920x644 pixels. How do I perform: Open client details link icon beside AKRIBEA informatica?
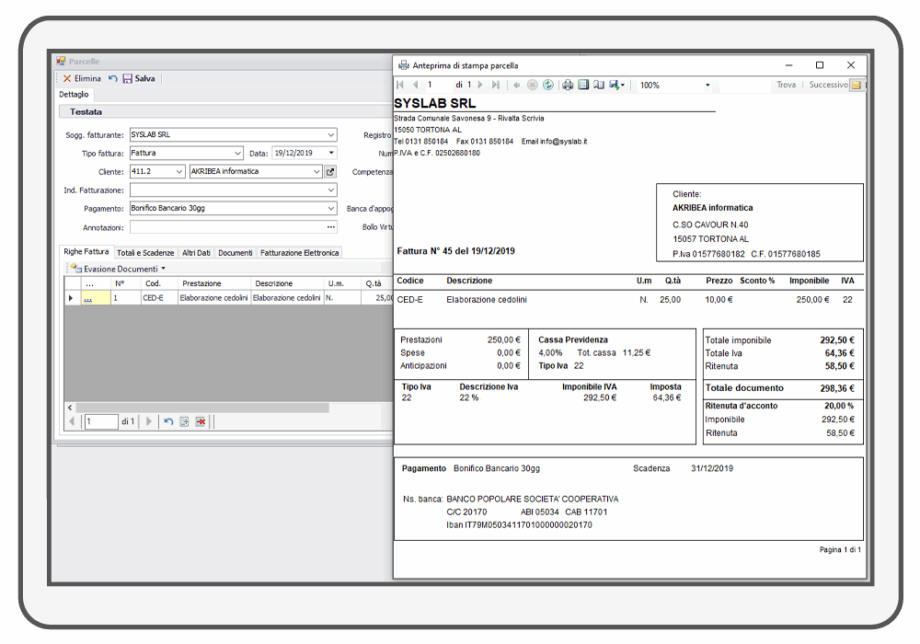[330, 172]
